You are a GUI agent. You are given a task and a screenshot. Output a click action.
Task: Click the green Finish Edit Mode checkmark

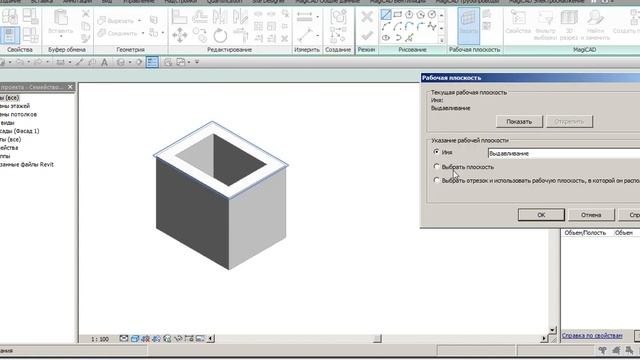(x=367, y=36)
